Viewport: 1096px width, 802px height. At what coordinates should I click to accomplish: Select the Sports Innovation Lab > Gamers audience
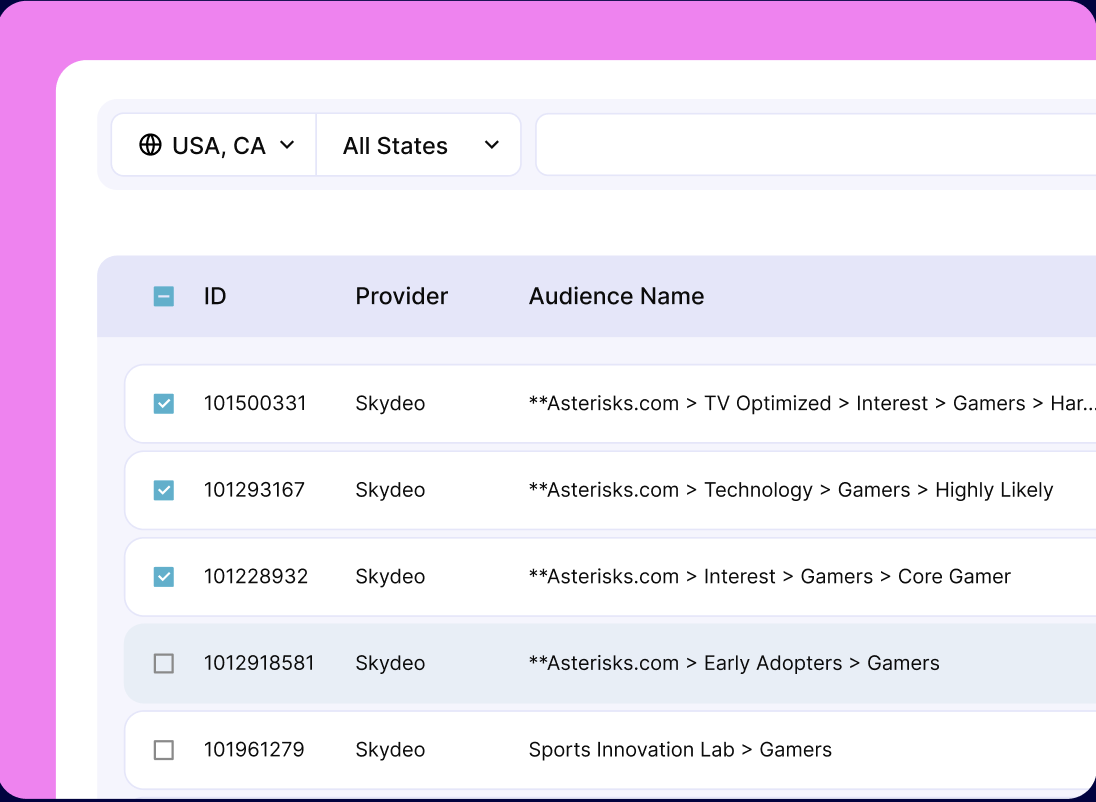pyautogui.click(x=680, y=750)
